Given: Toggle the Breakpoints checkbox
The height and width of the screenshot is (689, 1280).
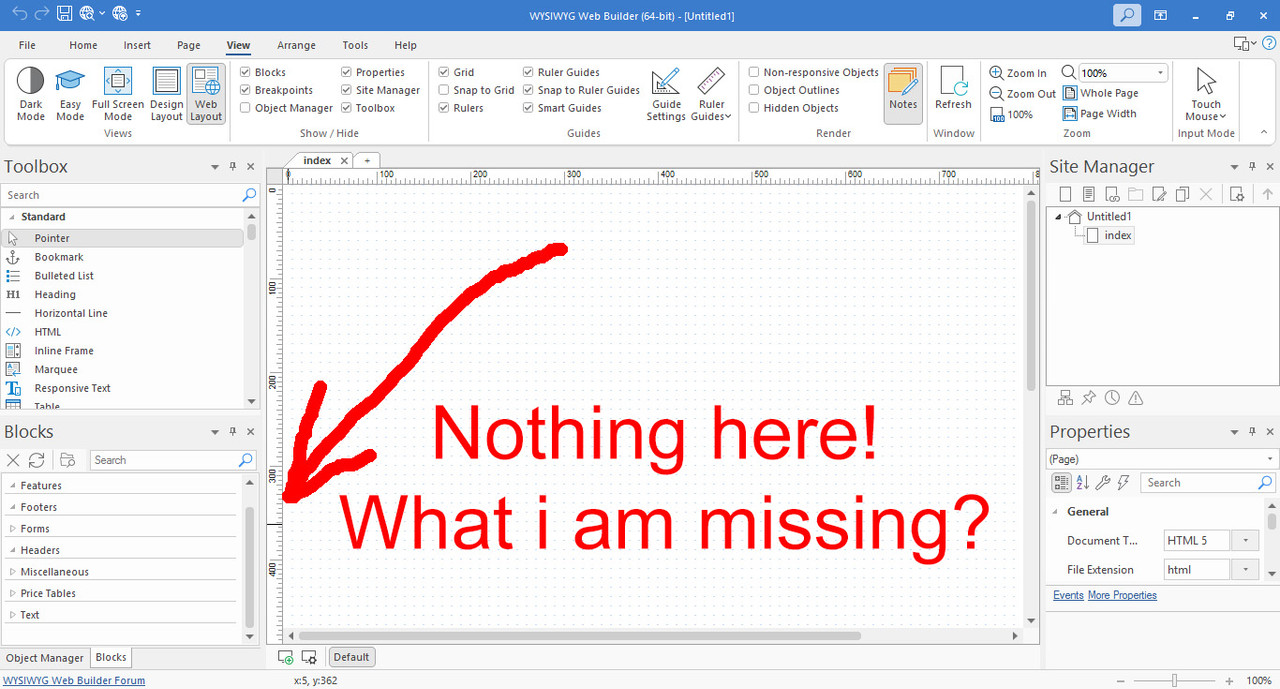Looking at the screenshot, I should point(245,90).
